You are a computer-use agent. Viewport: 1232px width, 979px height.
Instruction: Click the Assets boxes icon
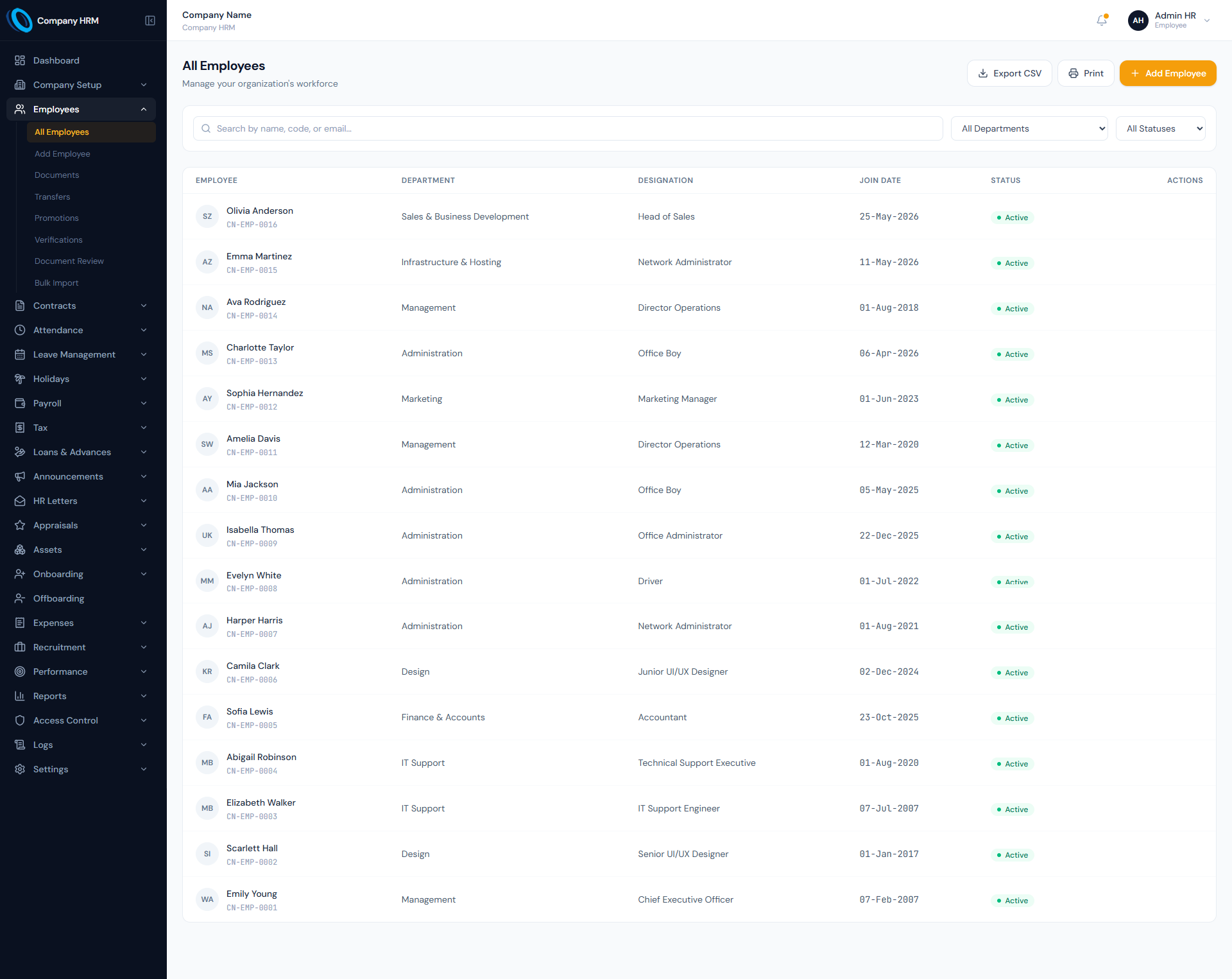pos(20,550)
